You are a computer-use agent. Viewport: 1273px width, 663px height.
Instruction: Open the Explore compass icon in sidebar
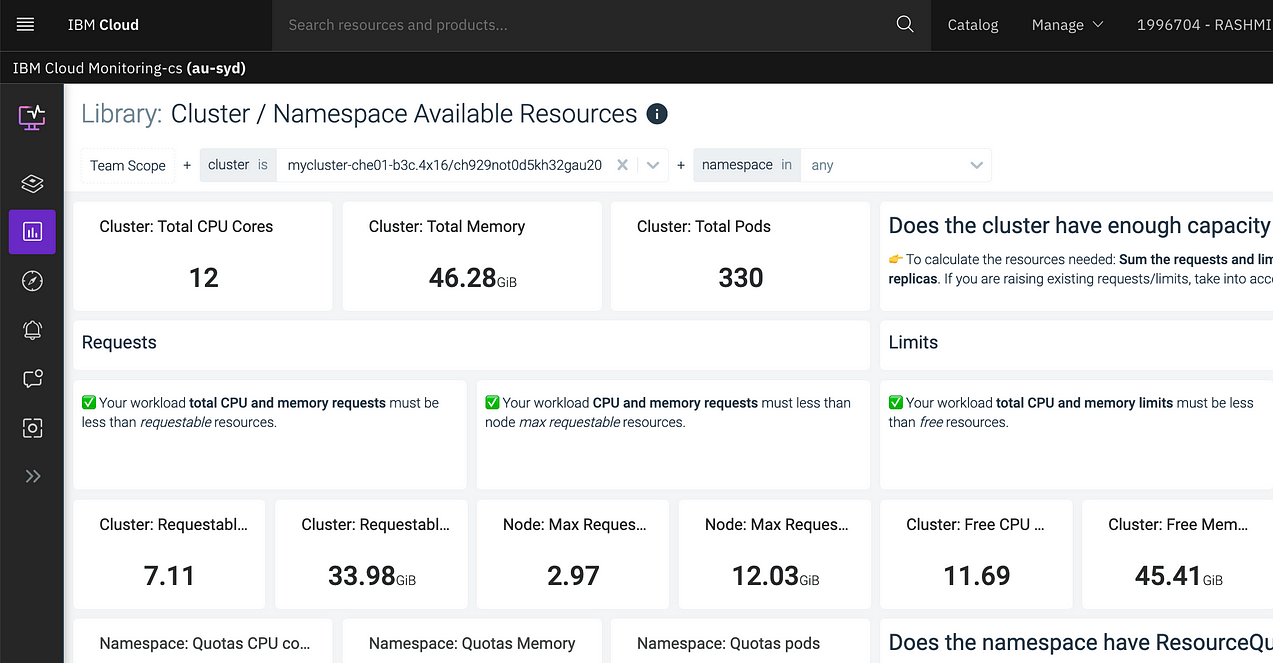32,281
